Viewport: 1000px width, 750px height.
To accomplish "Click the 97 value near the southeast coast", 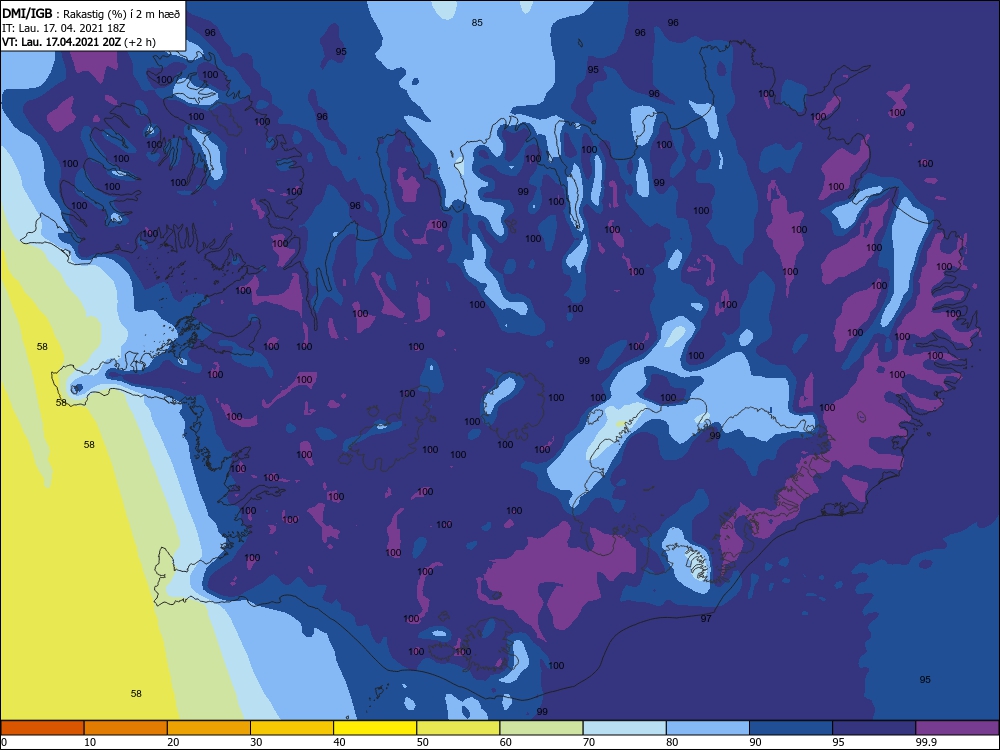I will (706, 618).
